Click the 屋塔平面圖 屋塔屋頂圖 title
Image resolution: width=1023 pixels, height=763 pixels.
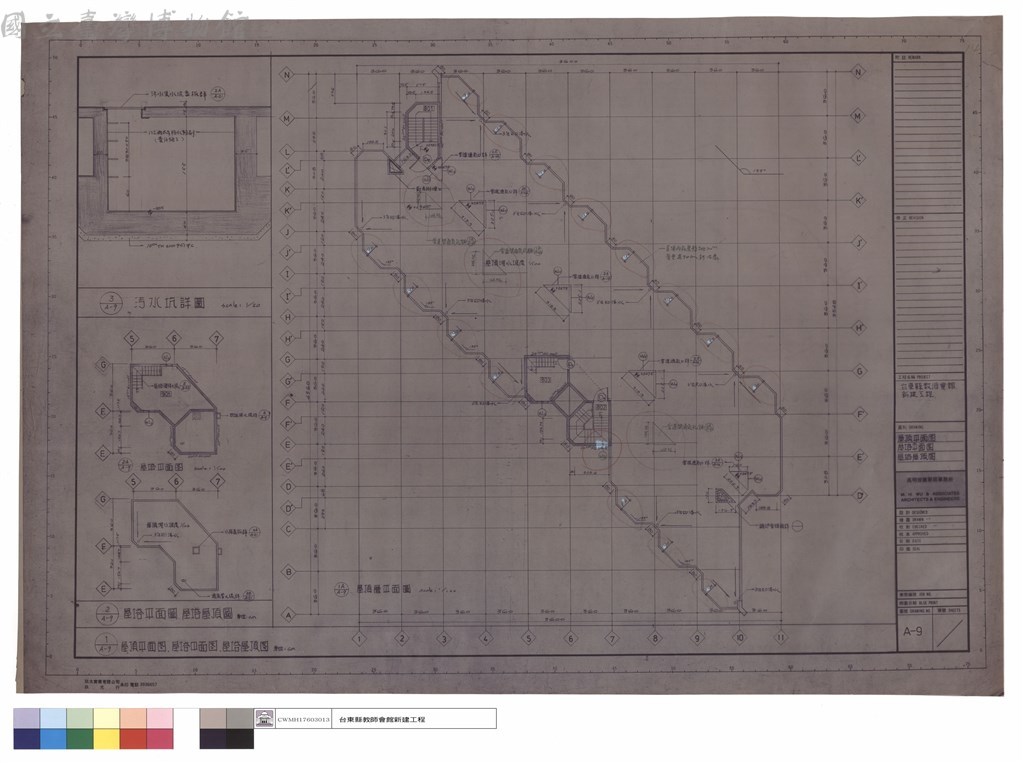pos(177,614)
